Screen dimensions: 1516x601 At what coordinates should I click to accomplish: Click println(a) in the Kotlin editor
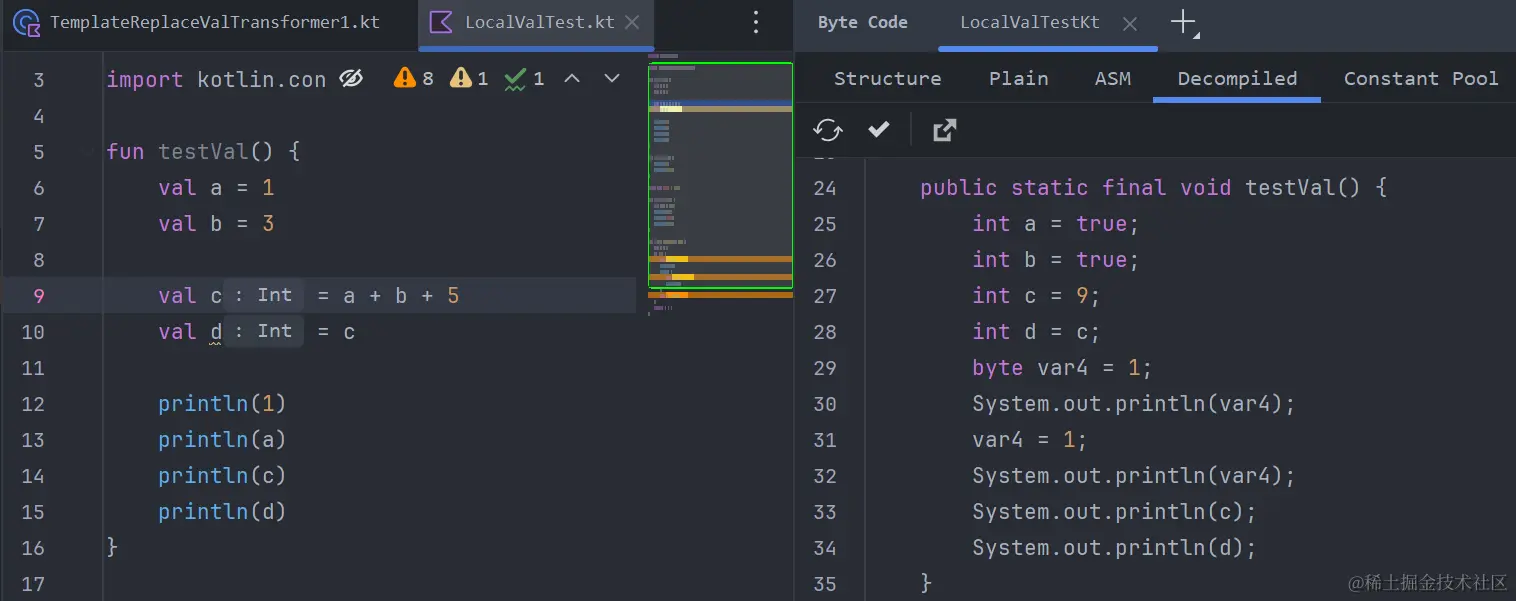coord(222,439)
